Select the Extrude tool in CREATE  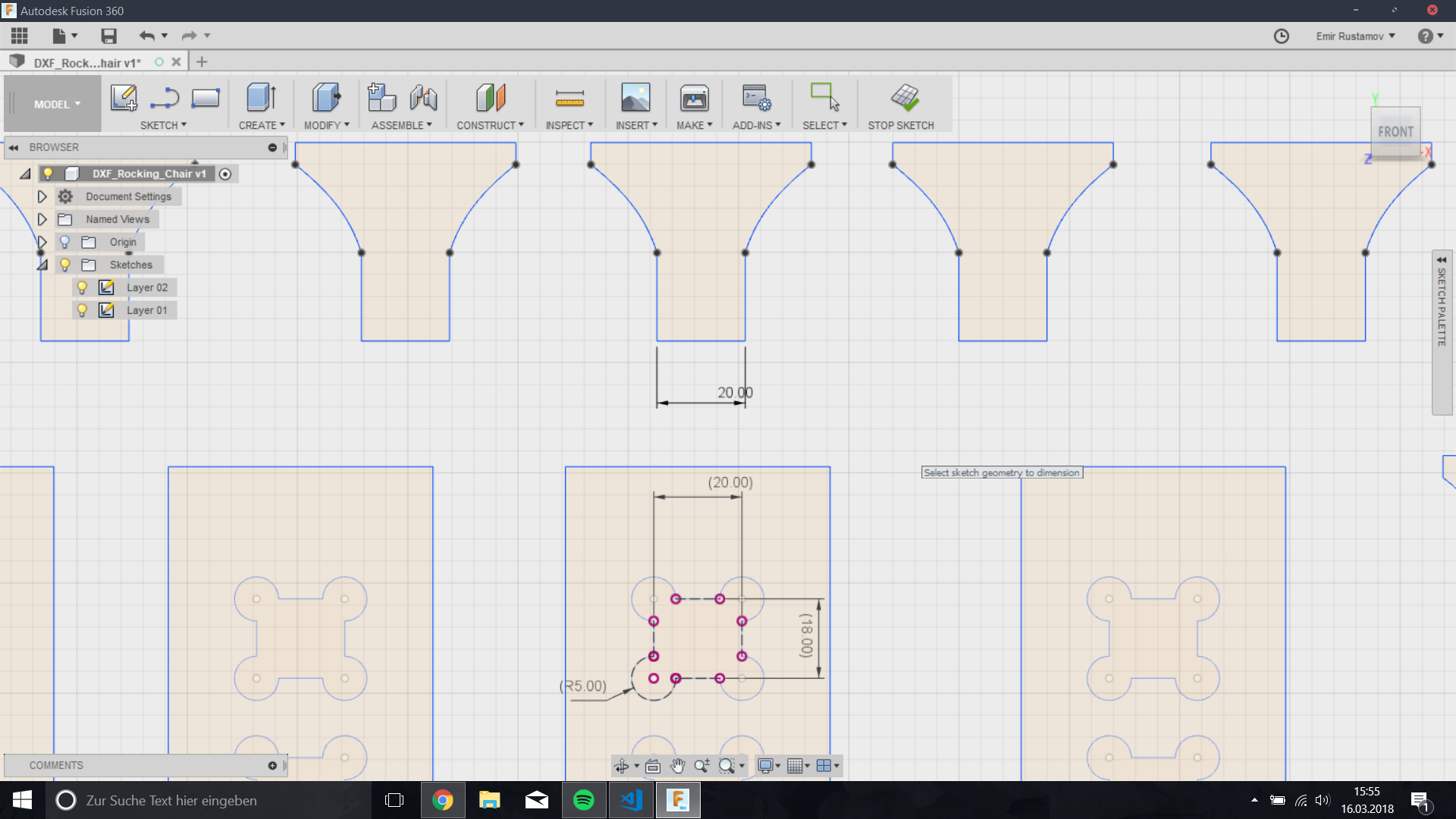pyautogui.click(x=261, y=98)
